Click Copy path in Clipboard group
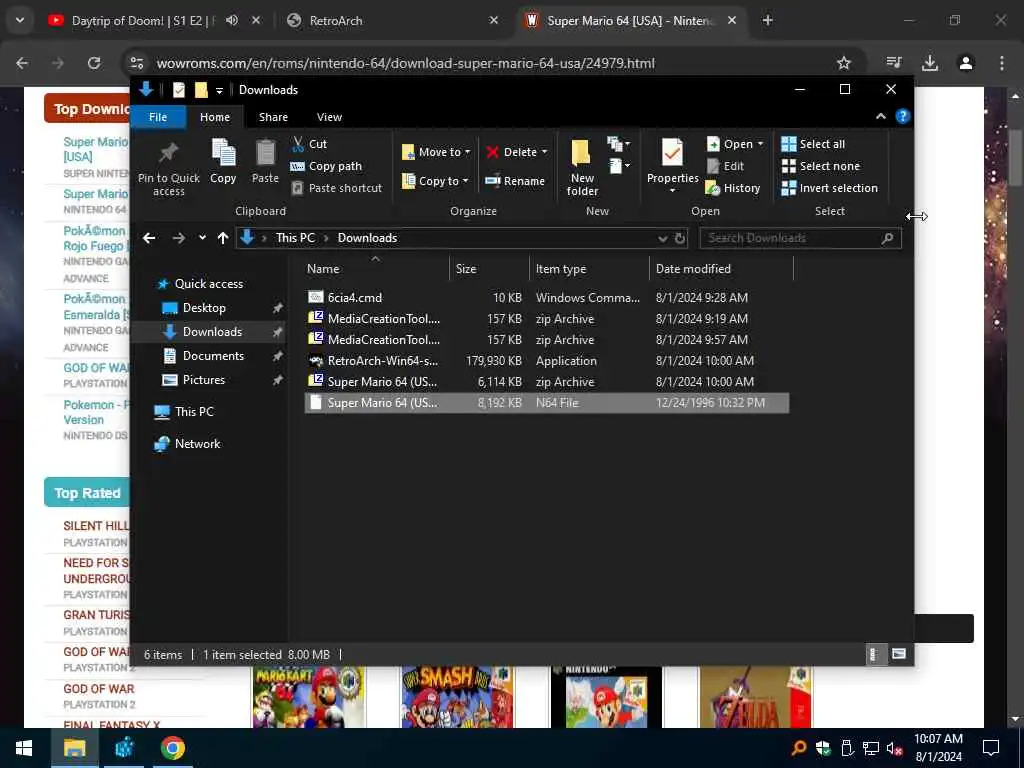1024x768 pixels. click(x=326, y=166)
